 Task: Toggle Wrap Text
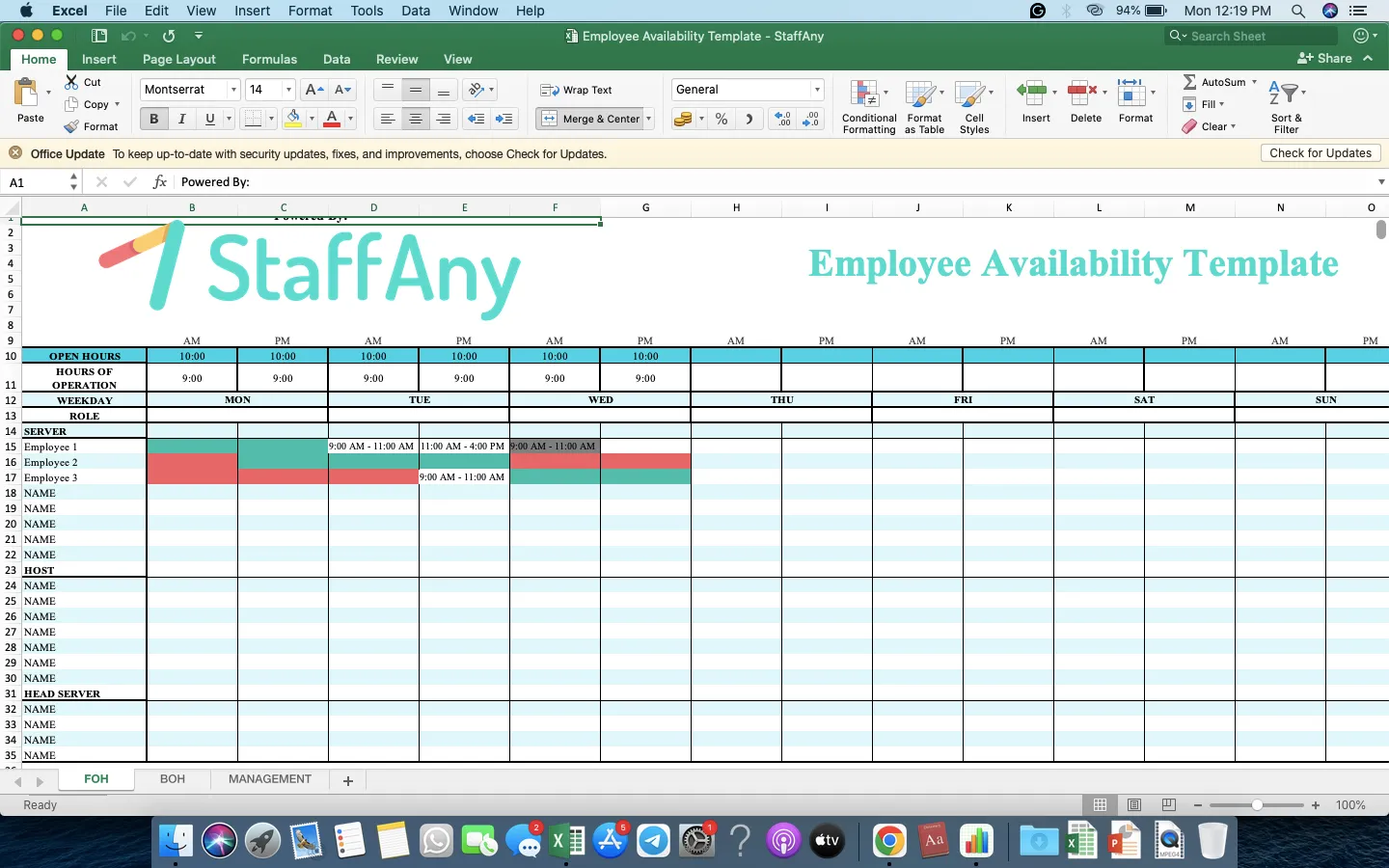[x=576, y=90]
